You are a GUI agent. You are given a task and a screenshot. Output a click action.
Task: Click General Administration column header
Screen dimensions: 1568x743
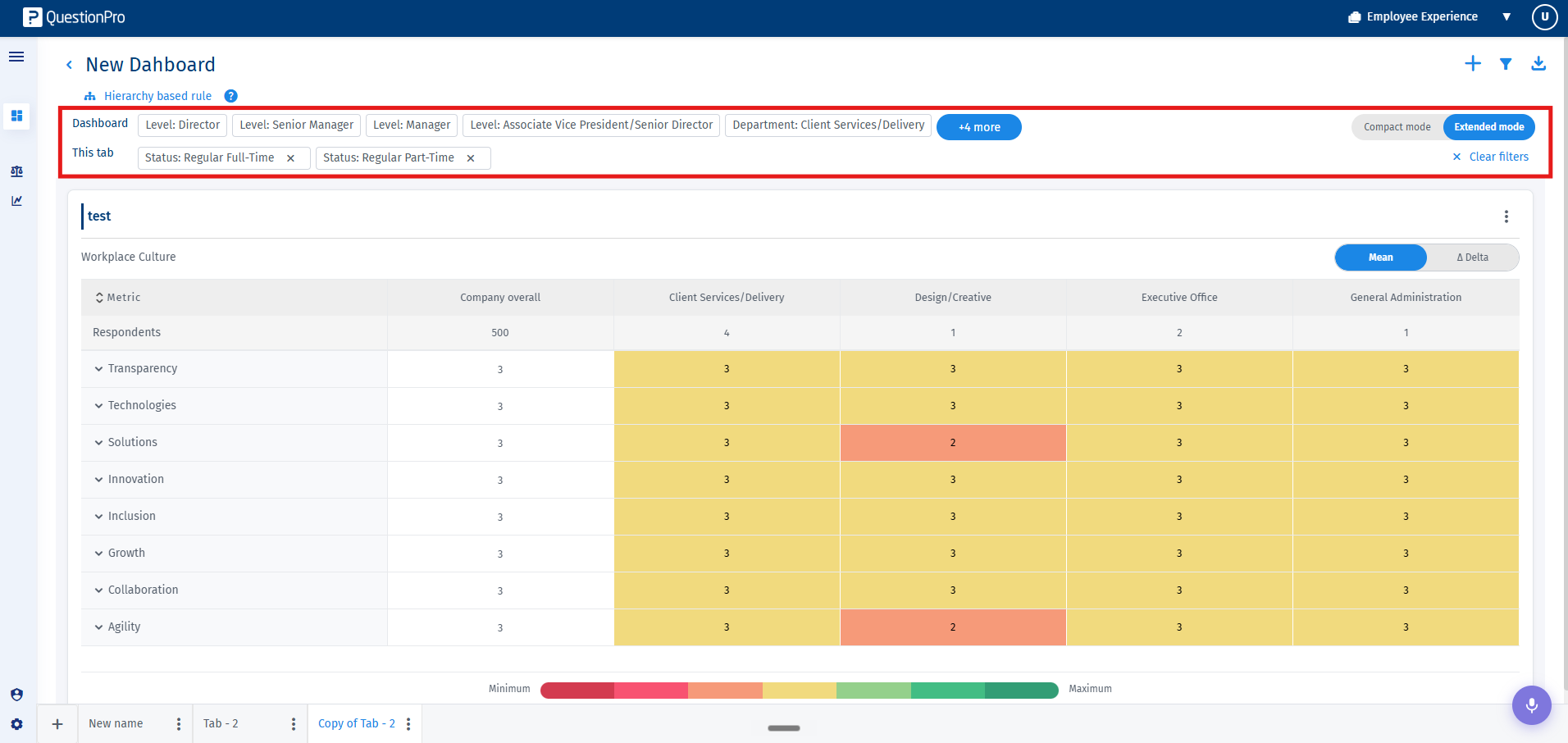[x=1406, y=298]
